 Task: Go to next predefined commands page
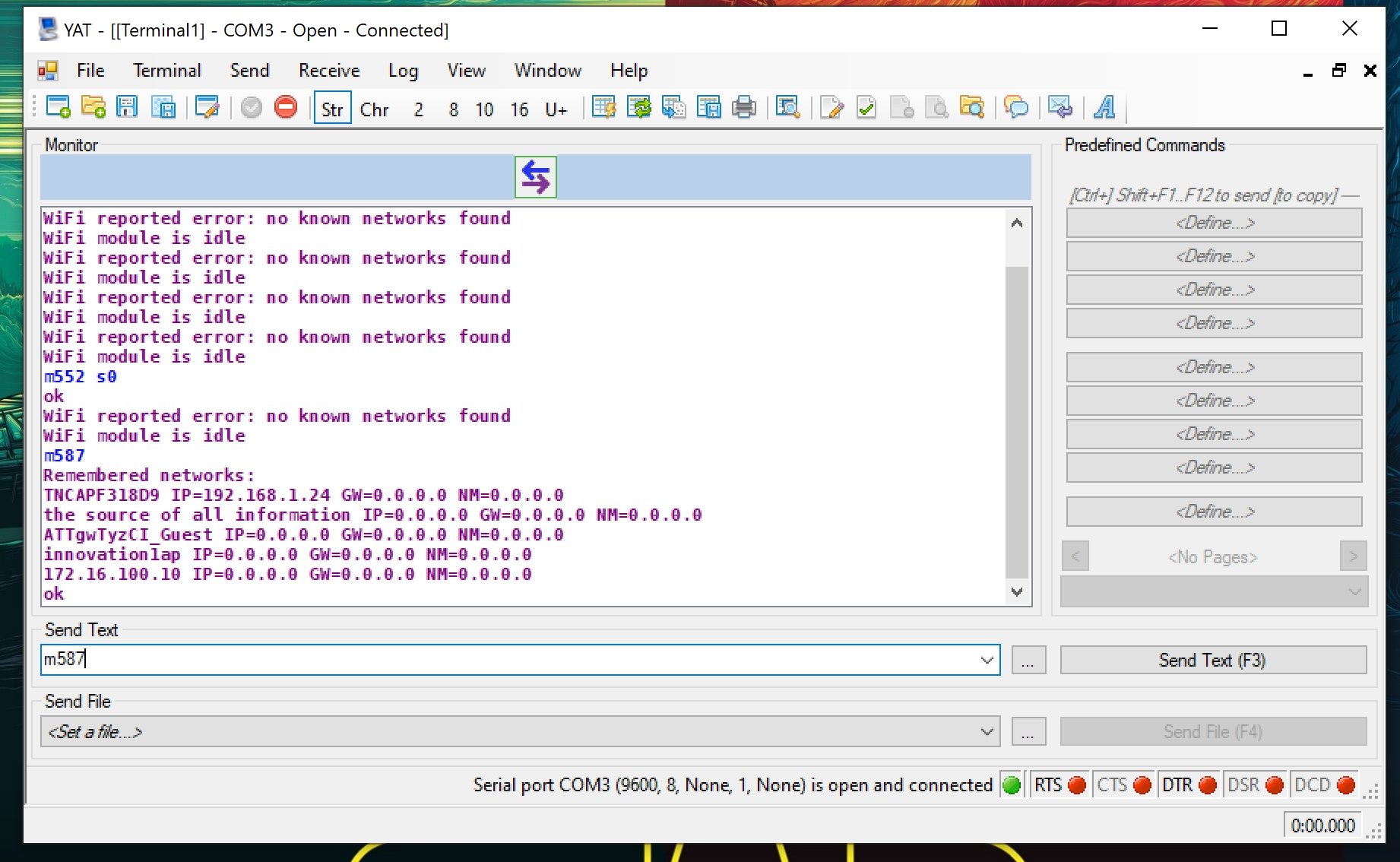pos(1353,556)
